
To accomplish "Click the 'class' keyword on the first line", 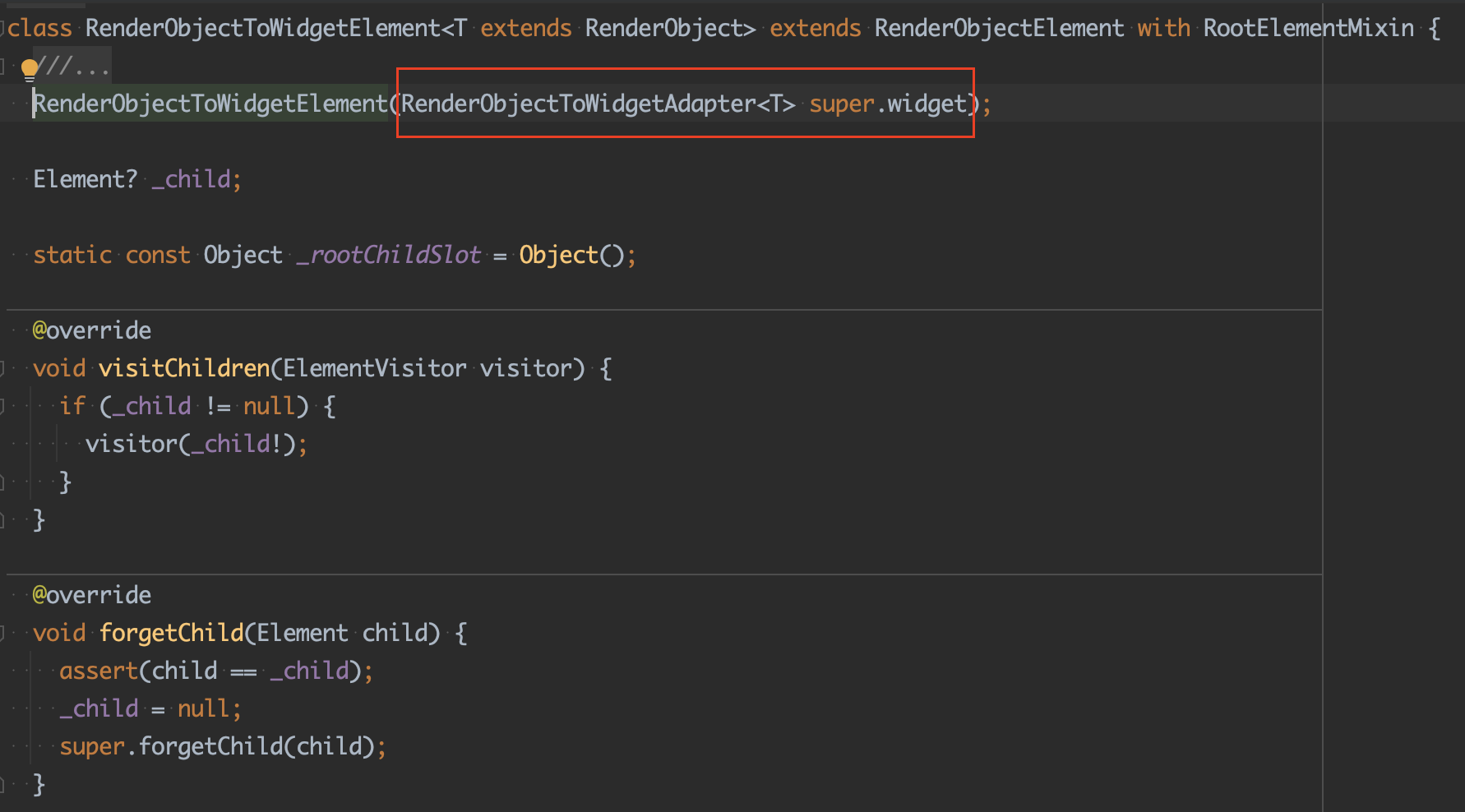I will click(x=40, y=29).
